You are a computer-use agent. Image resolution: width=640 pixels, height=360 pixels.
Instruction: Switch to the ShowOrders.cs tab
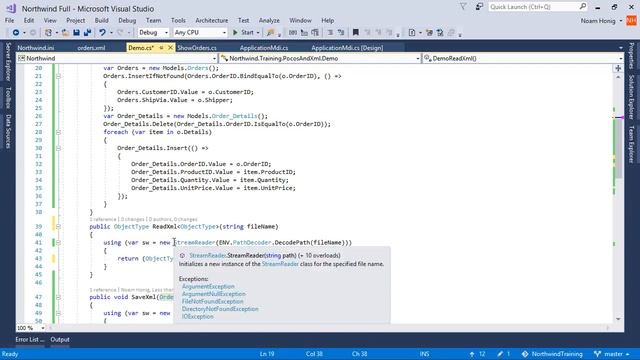click(197, 48)
